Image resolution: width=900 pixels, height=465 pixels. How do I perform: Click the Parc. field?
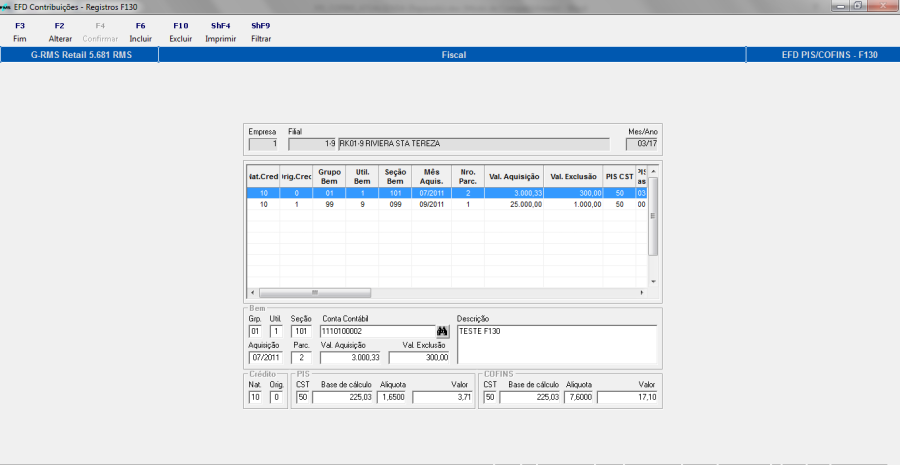(x=301, y=358)
